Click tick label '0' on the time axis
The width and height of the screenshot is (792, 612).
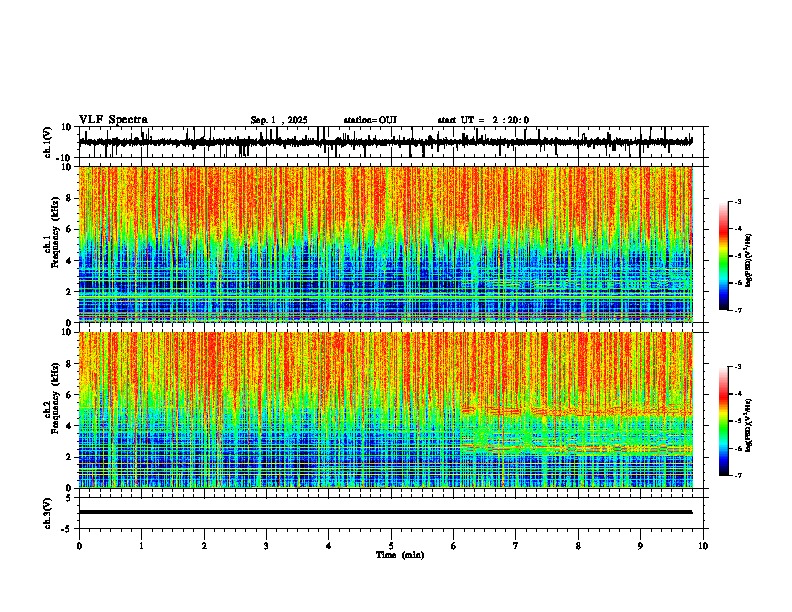[79, 546]
